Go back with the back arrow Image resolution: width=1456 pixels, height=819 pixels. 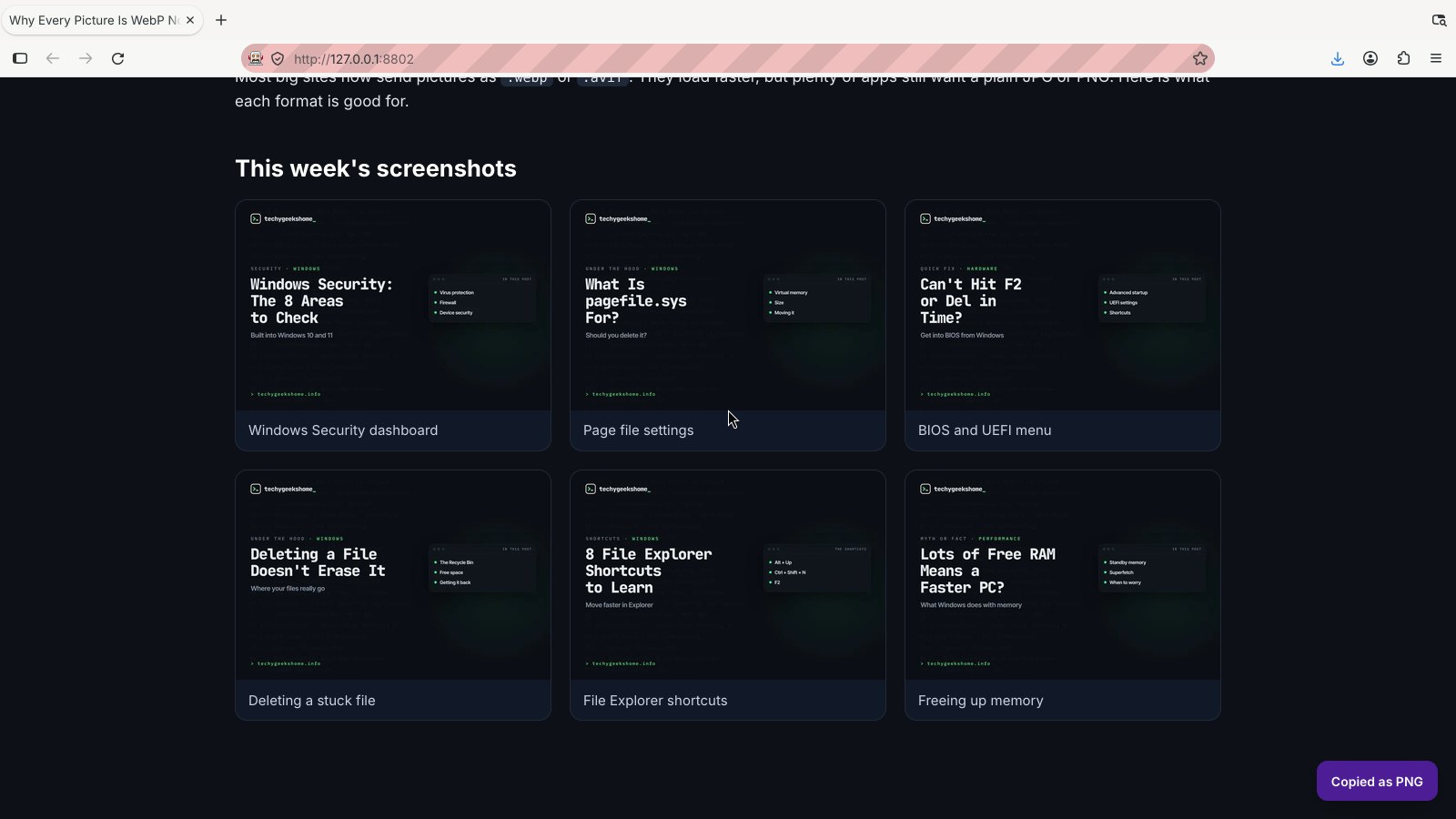tap(53, 58)
